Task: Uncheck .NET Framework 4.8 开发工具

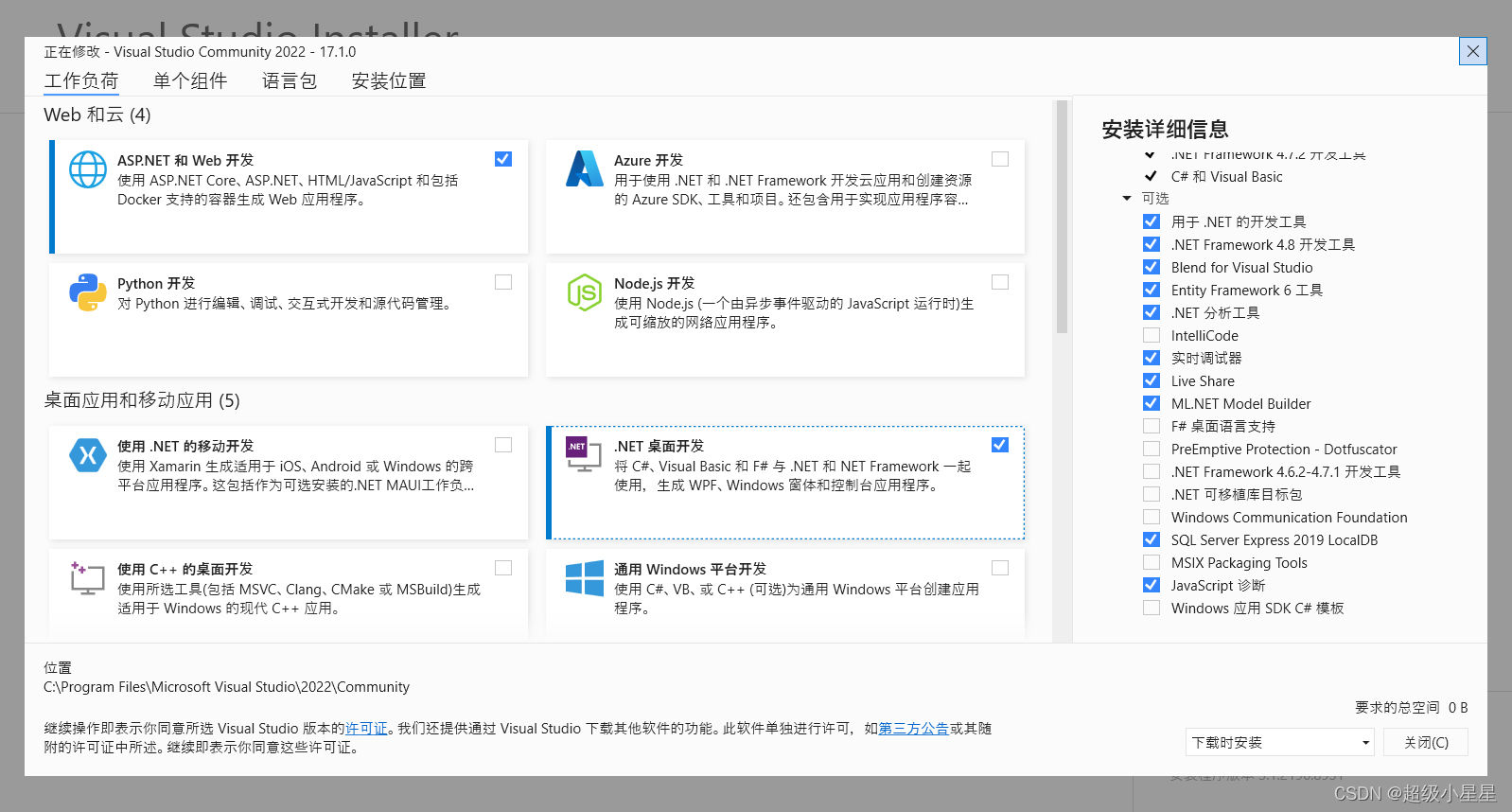Action: 1152,244
